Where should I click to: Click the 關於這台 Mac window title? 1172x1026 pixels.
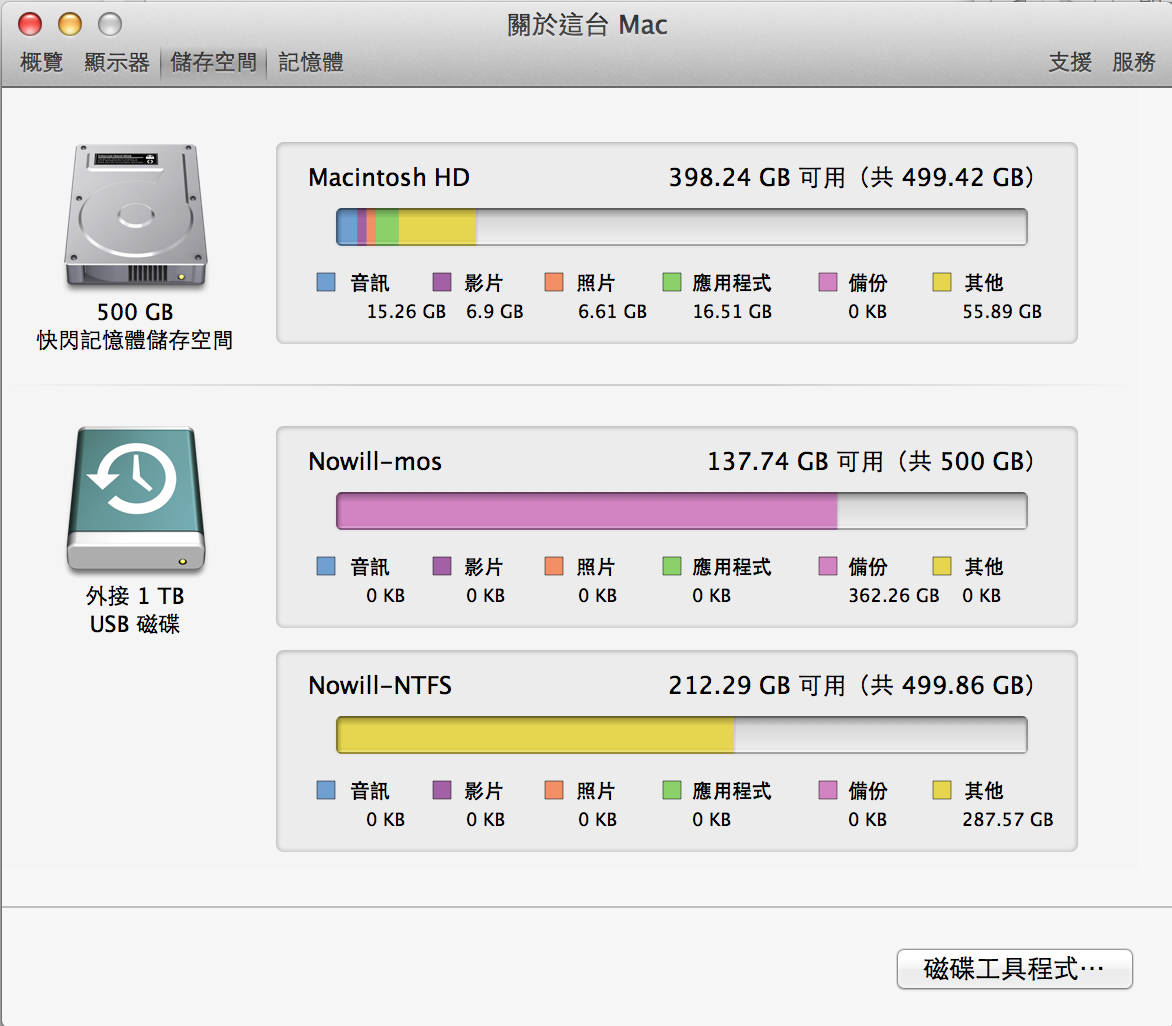click(587, 25)
